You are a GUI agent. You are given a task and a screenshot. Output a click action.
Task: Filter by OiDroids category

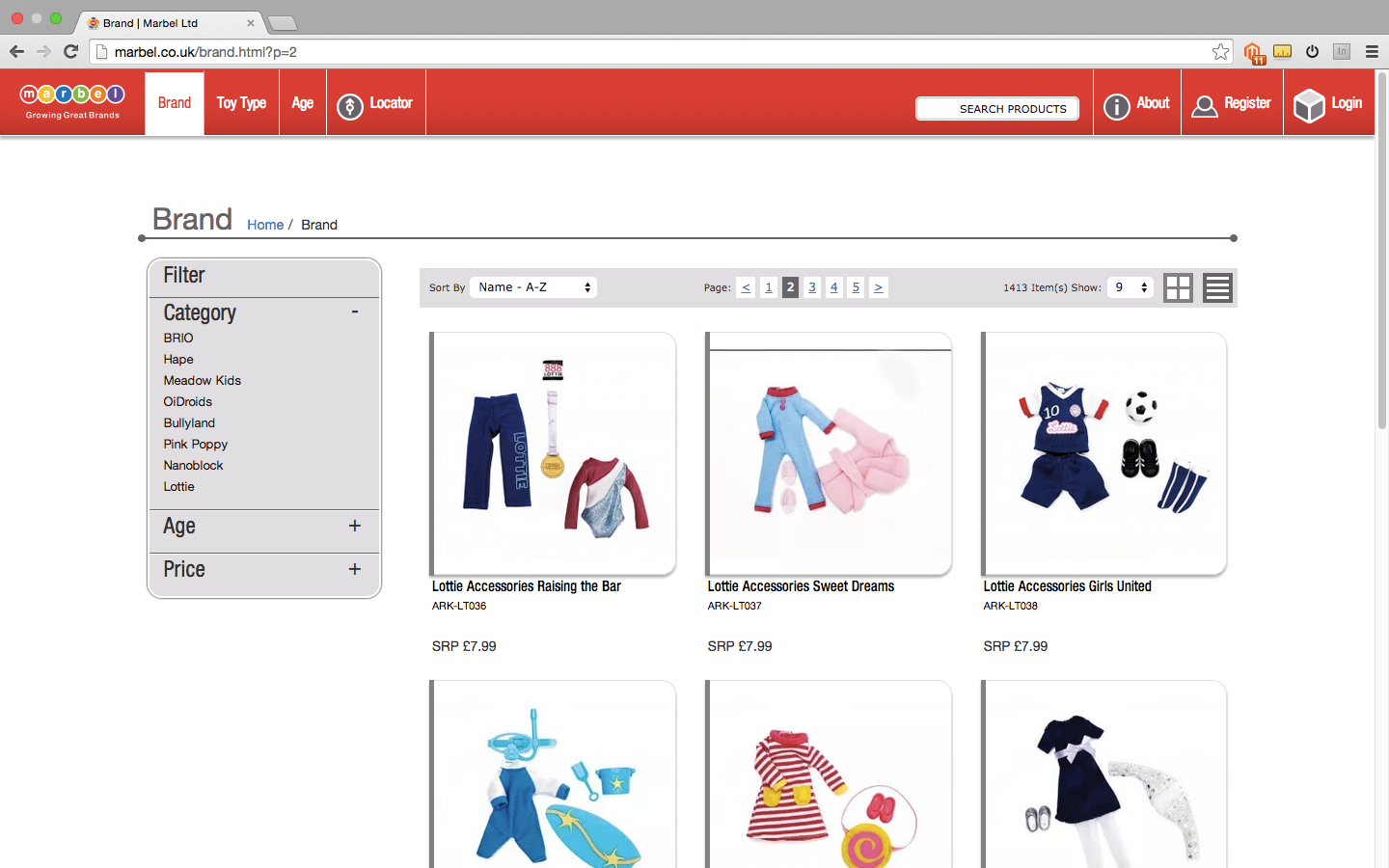point(188,401)
